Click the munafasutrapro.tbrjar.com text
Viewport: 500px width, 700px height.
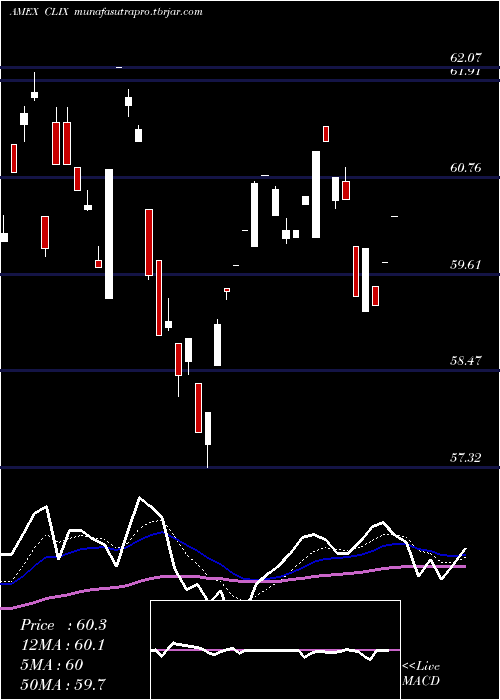pos(139,12)
